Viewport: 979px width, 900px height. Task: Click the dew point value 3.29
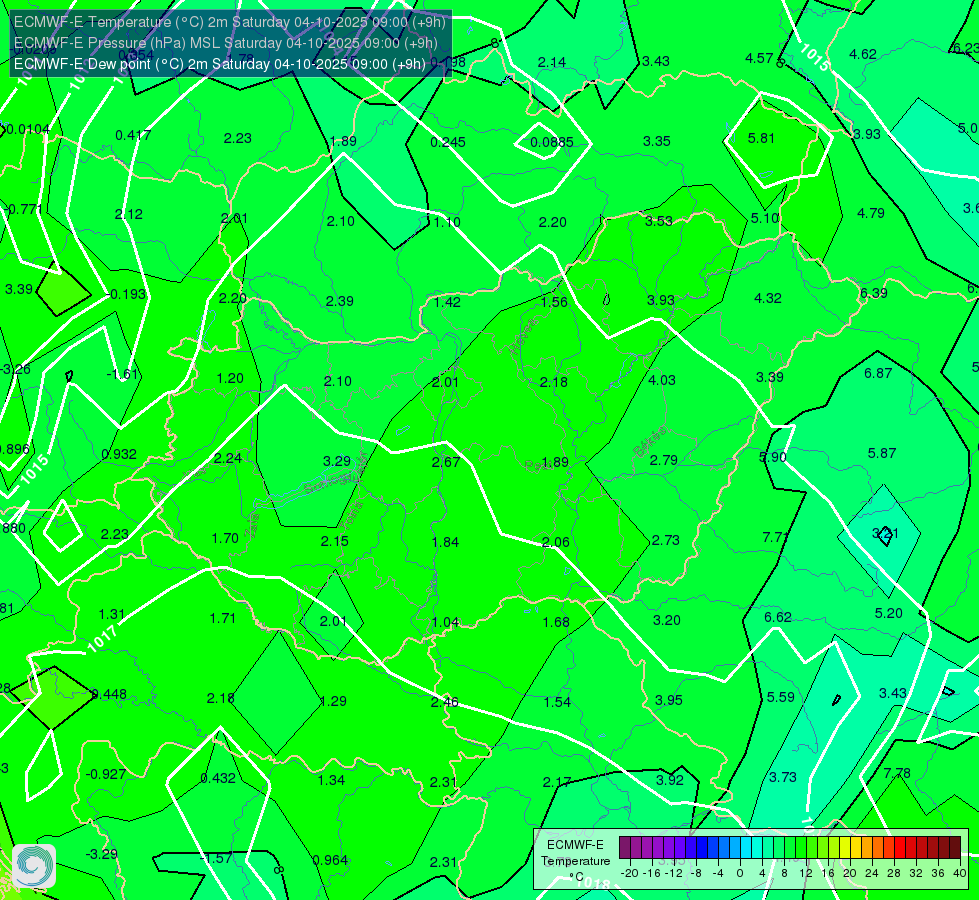[337, 462]
